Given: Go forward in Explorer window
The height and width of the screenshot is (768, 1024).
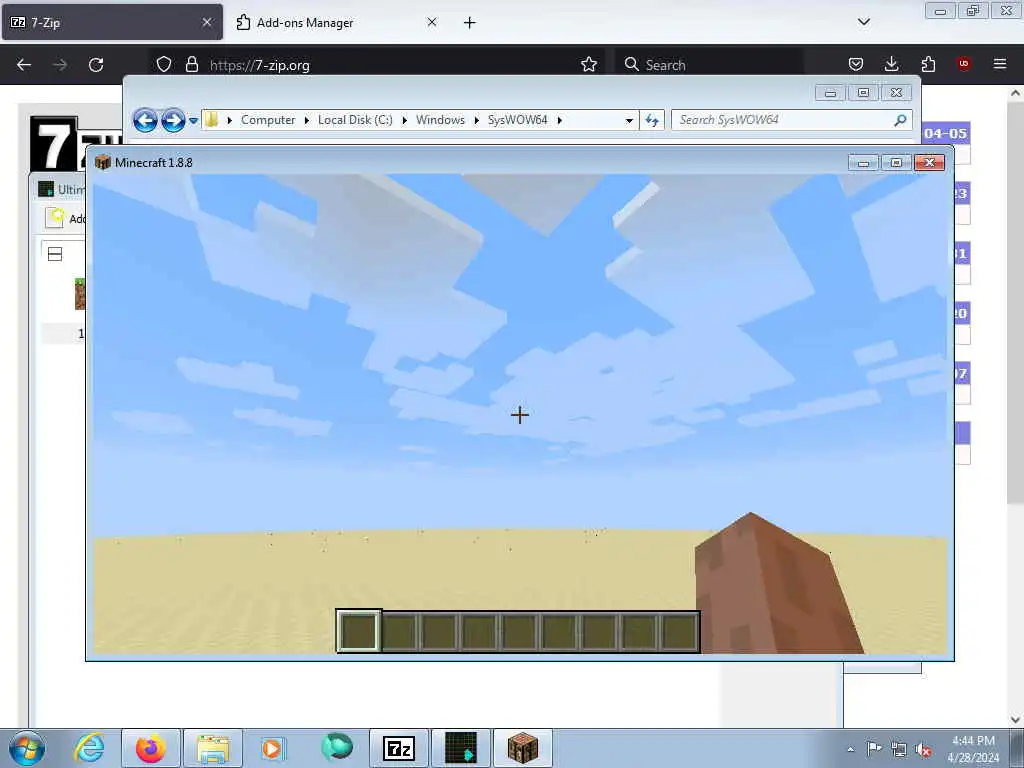Looking at the screenshot, I should coord(173,120).
